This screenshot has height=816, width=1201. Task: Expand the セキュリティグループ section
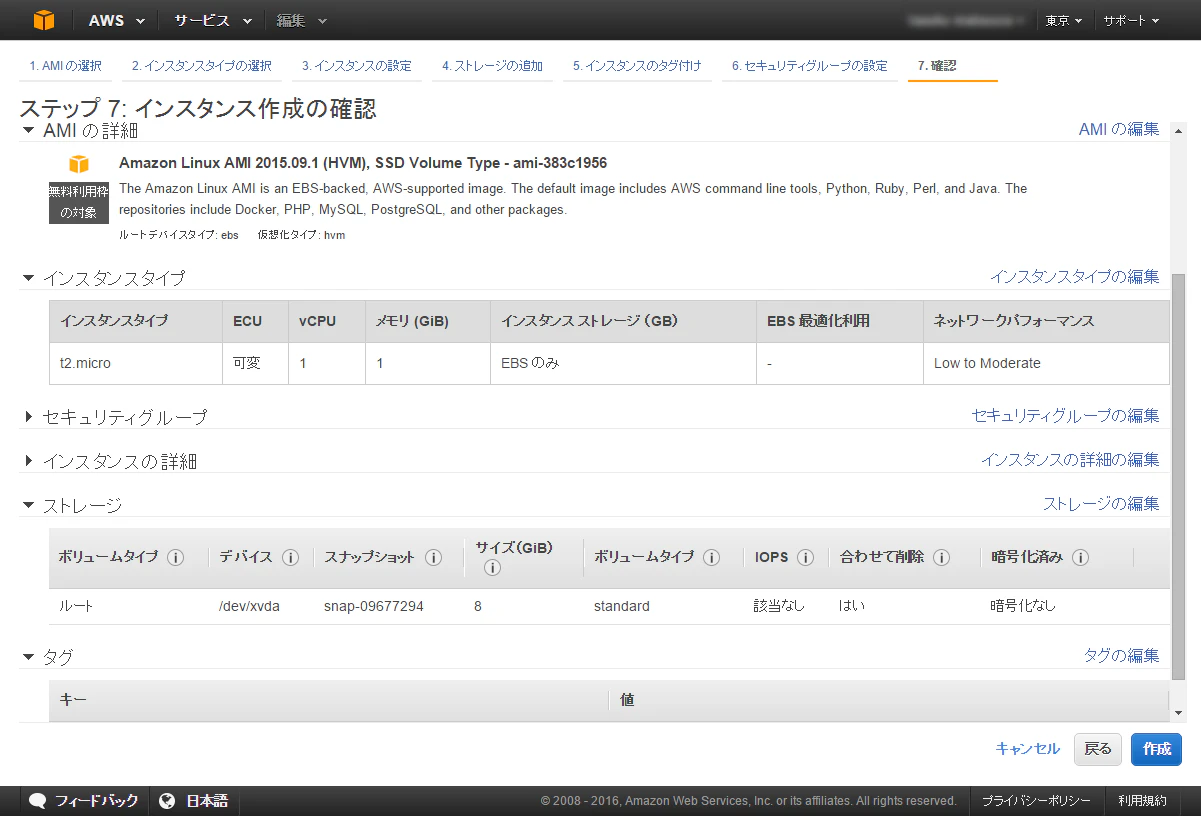click(x=28, y=416)
